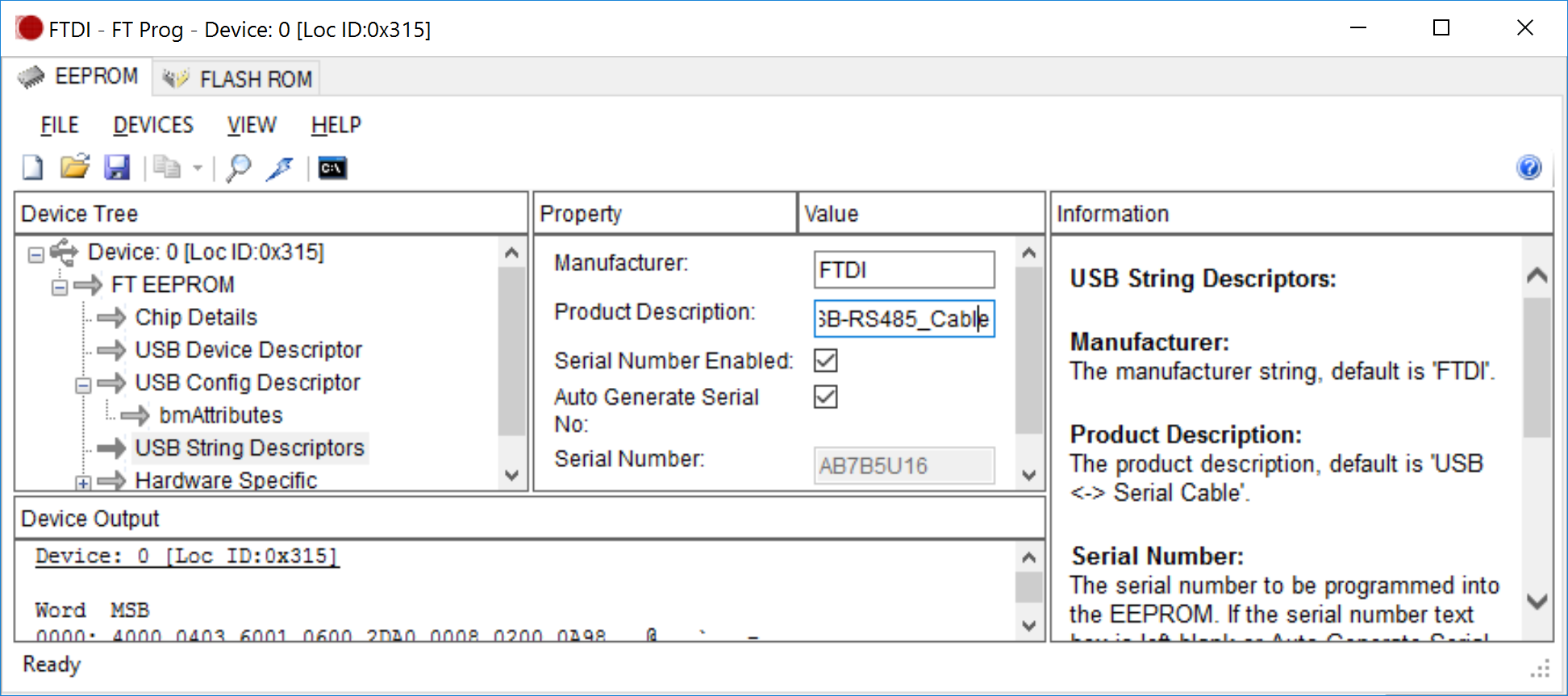Viewport: 1568px width, 696px height.
Task: Open the DEVICES menu
Action: (x=153, y=125)
